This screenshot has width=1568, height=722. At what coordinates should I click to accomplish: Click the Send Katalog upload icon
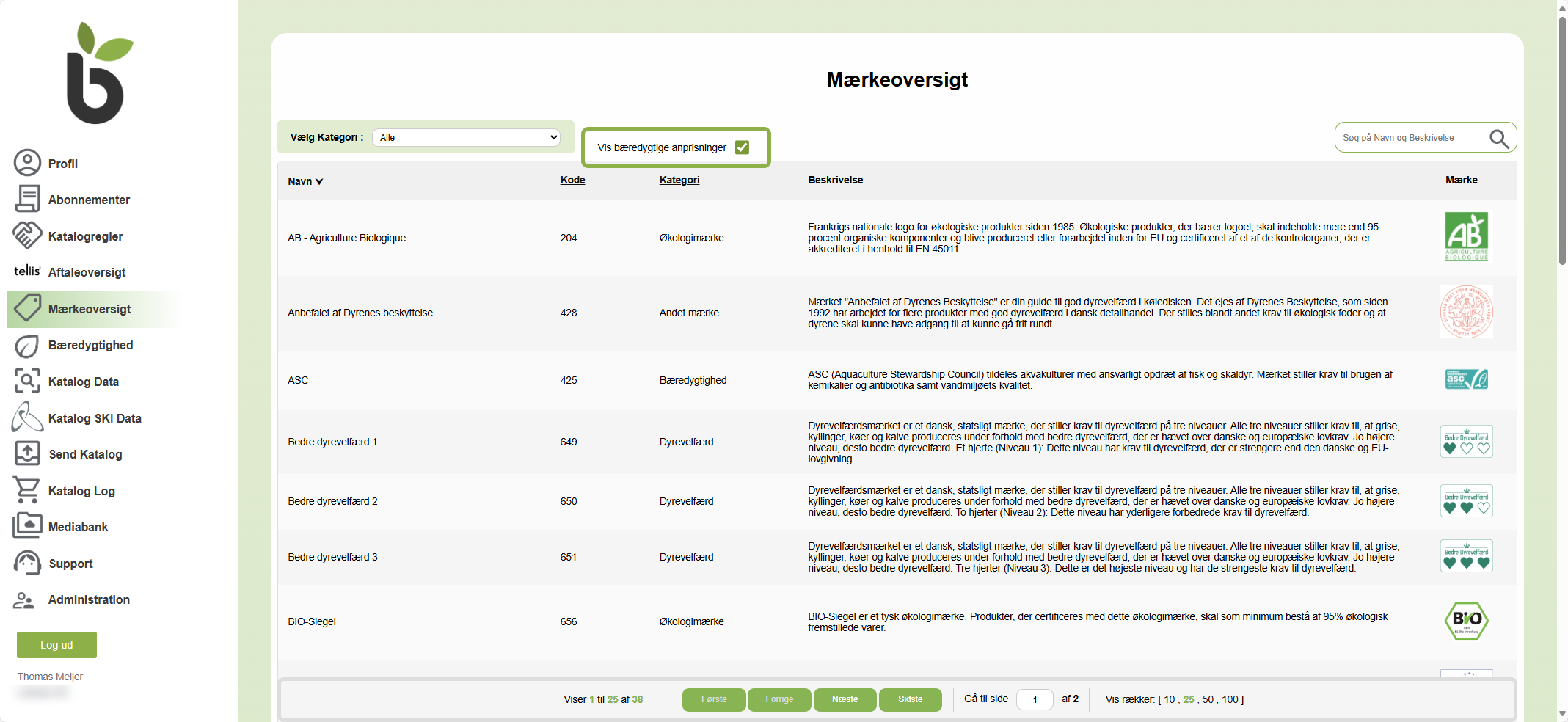tap(27, 453)
